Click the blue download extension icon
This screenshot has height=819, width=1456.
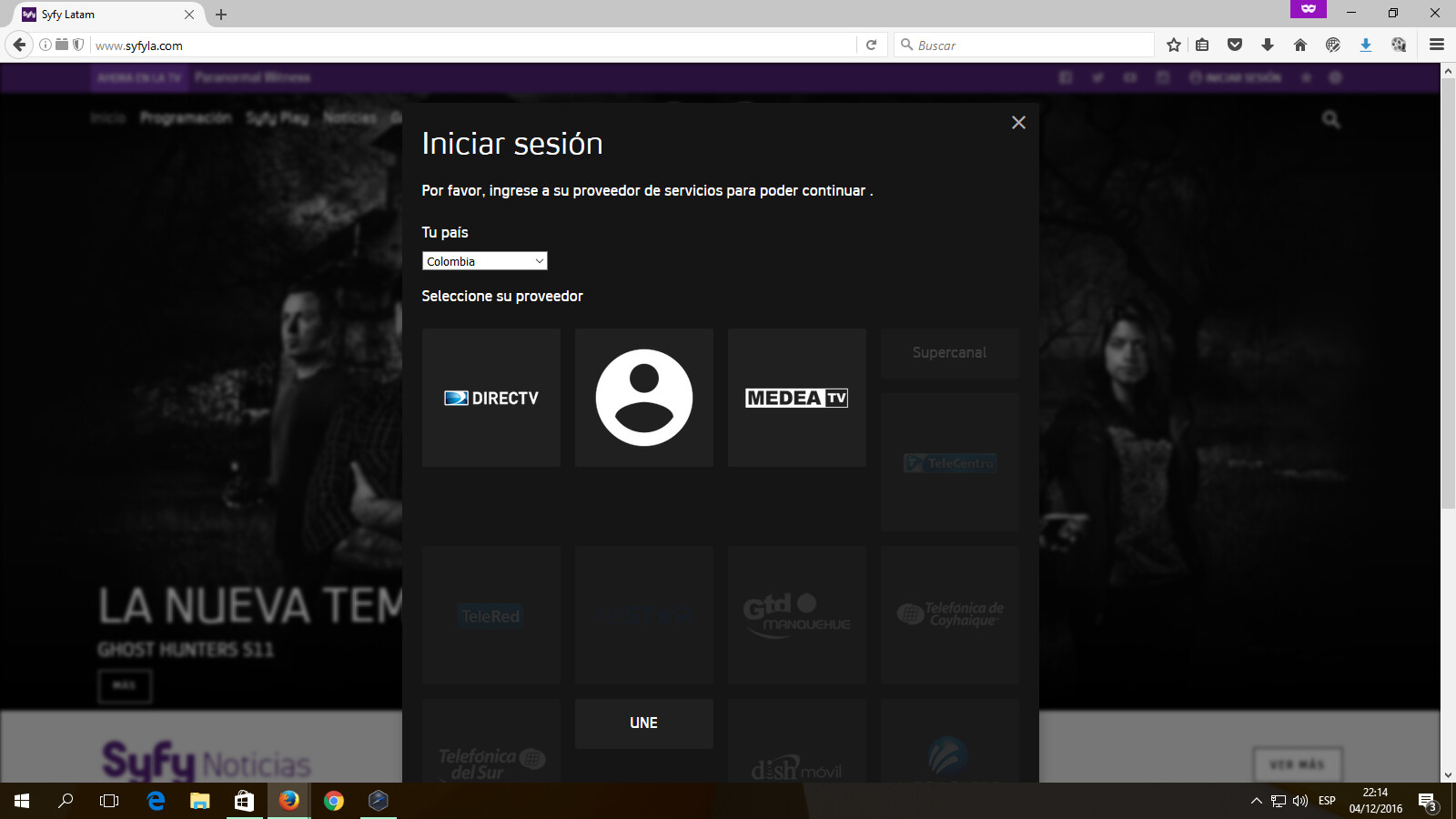pyautogui.click(x=1366, y=45)
